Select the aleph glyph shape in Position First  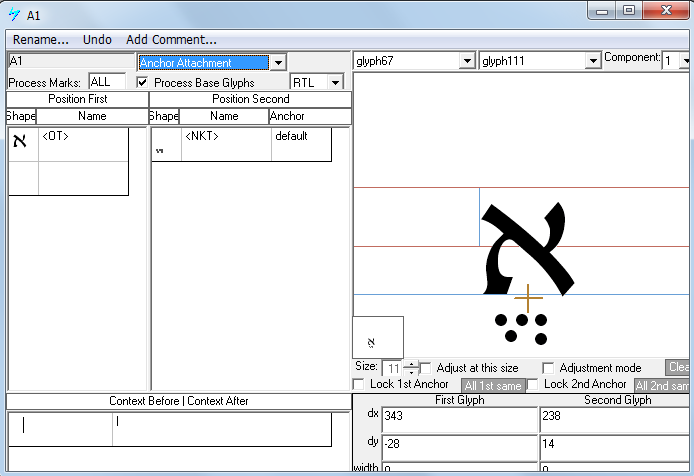click(x=20, y=141)
